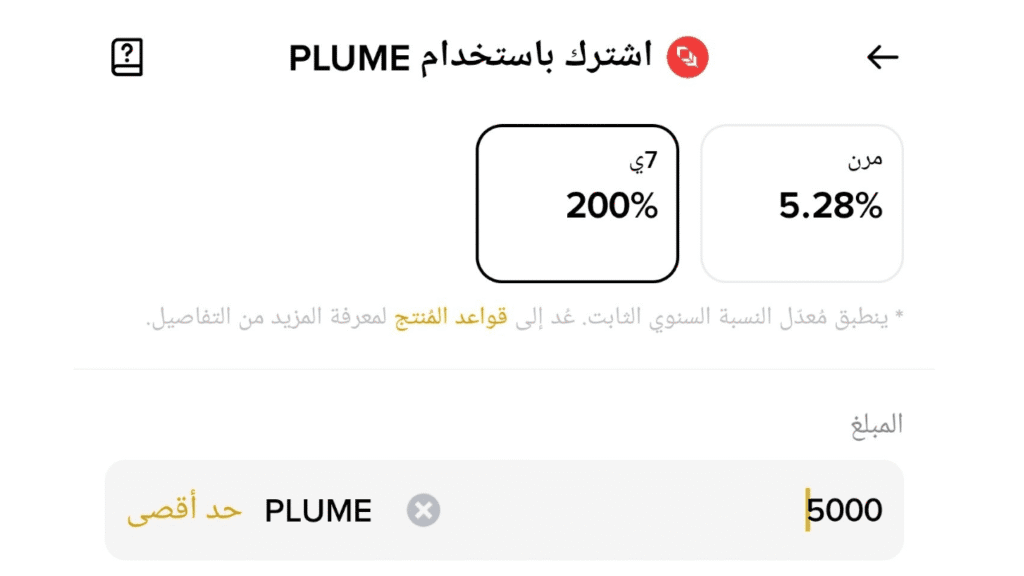Click the PLUME word in the header title

[x=350, y=58]
